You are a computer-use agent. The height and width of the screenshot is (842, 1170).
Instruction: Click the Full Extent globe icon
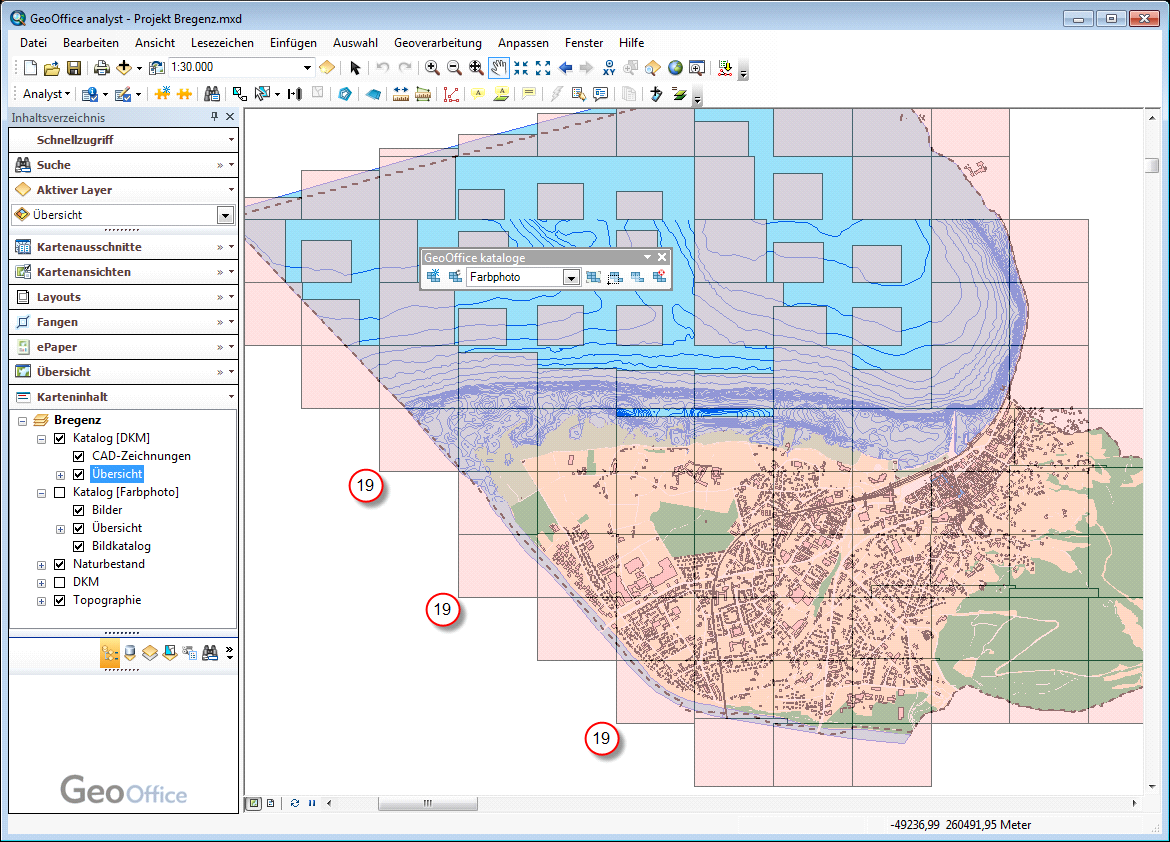pos(675,68)
